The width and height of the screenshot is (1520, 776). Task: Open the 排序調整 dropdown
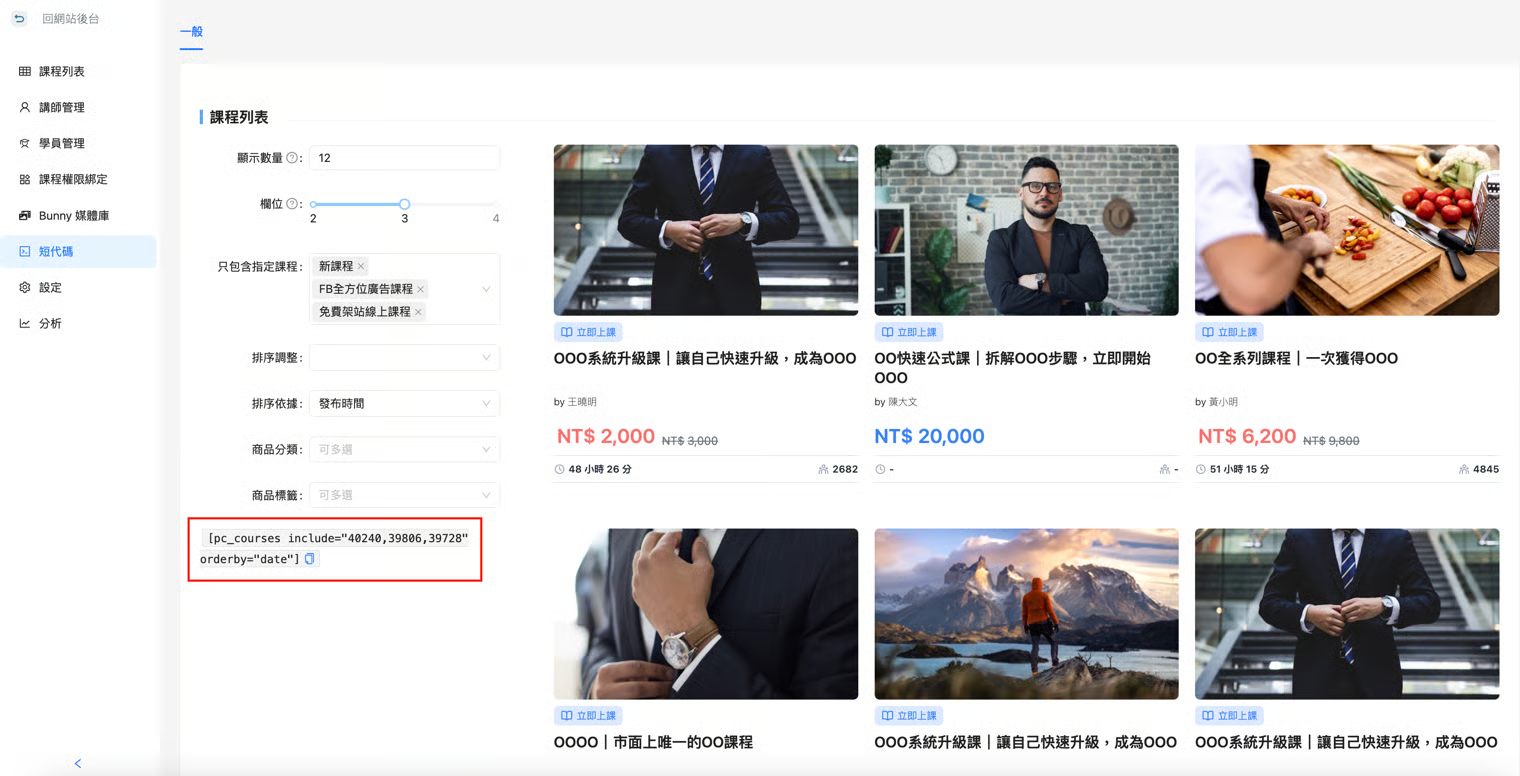[404, 358]
